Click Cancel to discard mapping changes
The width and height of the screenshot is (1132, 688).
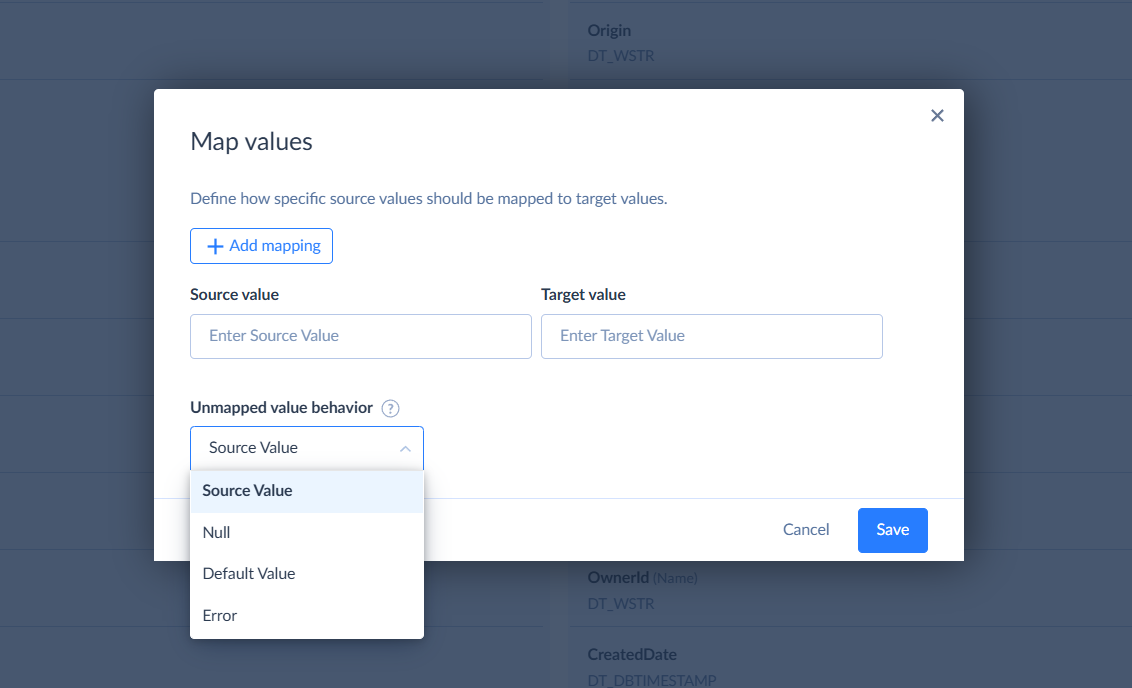(x=805, y=530)
